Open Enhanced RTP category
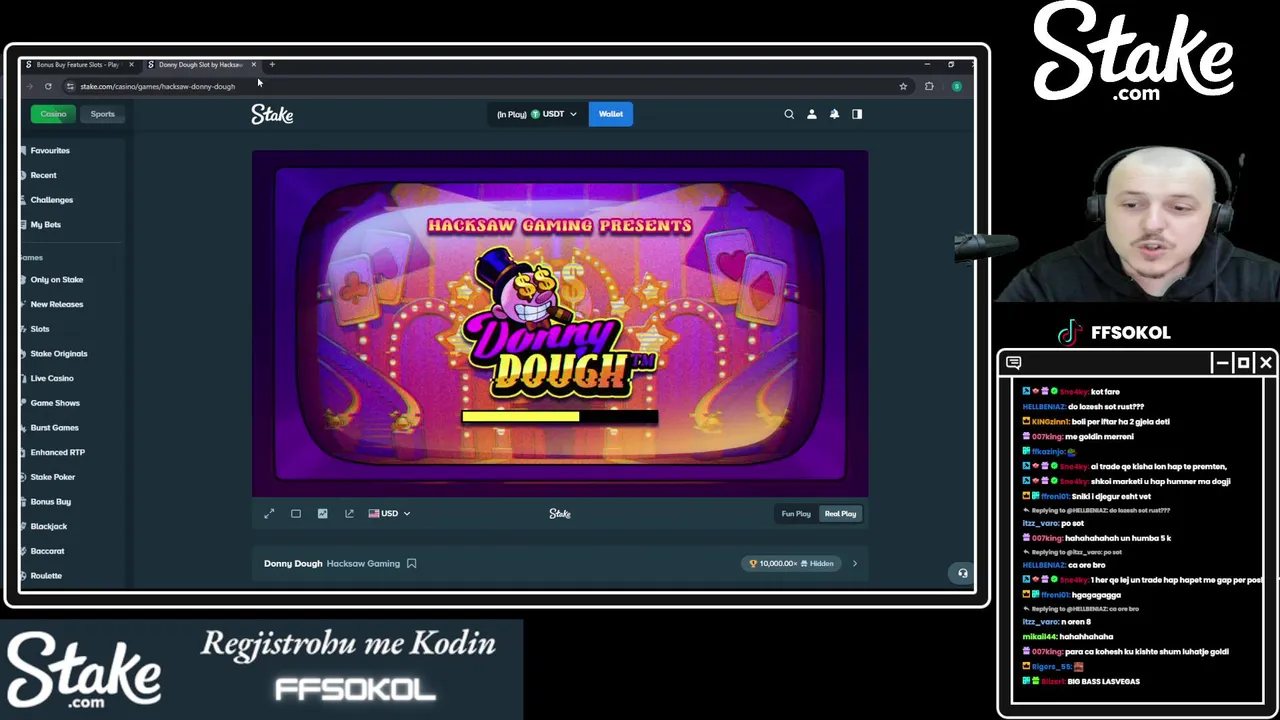1280x720 pixels. coord(57,452)
